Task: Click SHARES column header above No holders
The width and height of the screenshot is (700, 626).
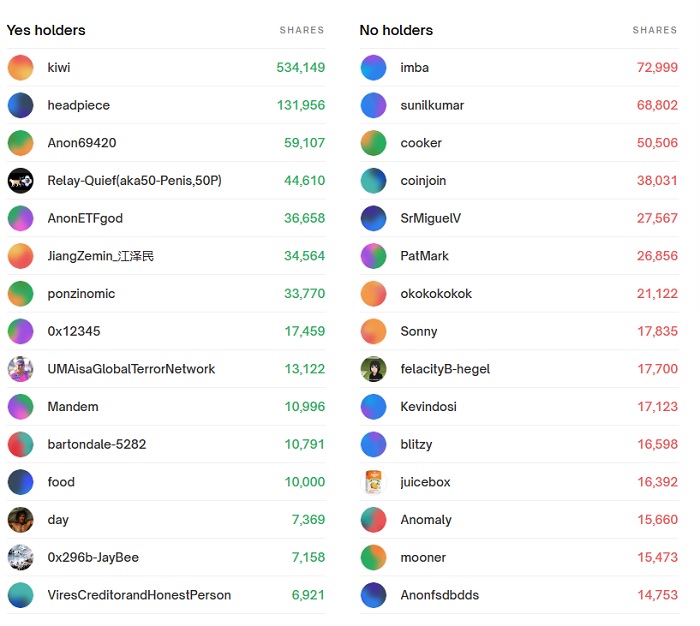Action: pyautogui.click(x=655, y=30)
